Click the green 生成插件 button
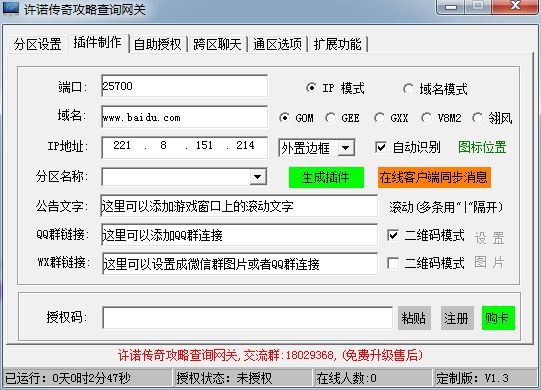 coord(326,178)
